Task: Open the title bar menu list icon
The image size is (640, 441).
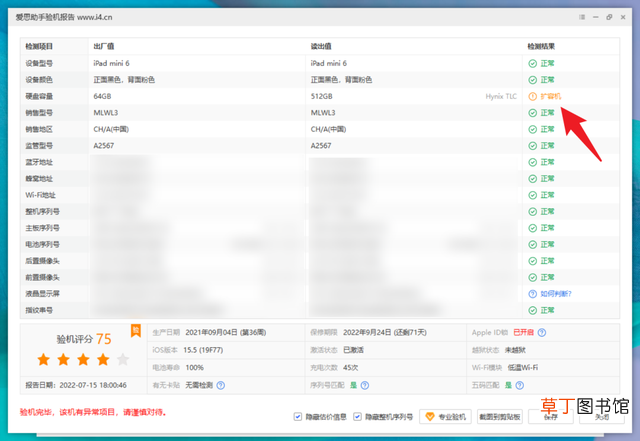Action: coord(582,17)
